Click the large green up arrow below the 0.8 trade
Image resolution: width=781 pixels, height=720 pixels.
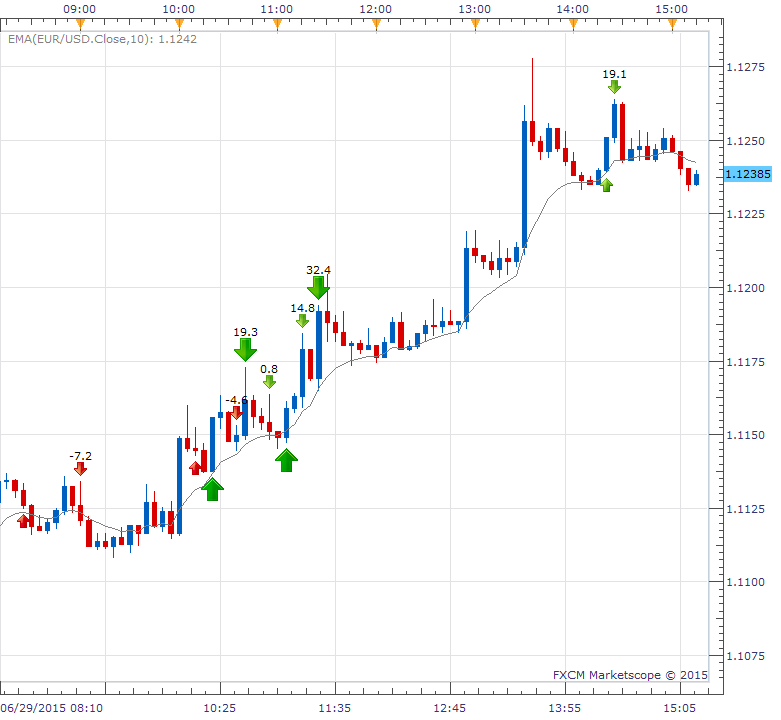[286, 460]
